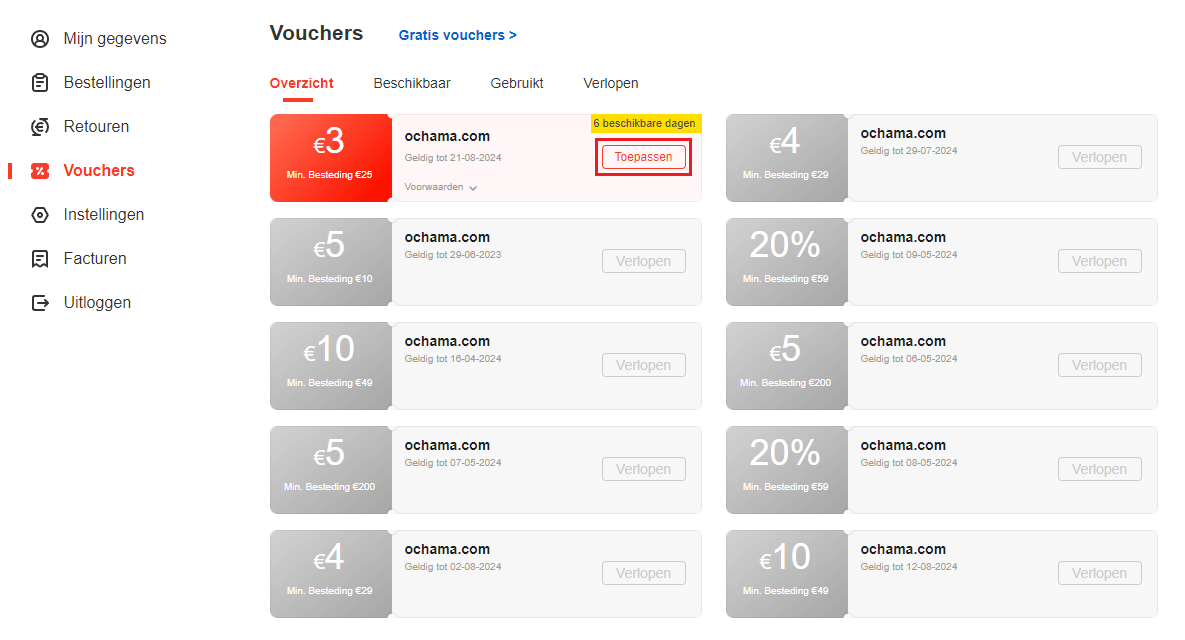The height and width of the screenshot is (640, 1185).
Task: Click the 6 beschikbare dagen yellow badge
Action: tap(644, 124)
